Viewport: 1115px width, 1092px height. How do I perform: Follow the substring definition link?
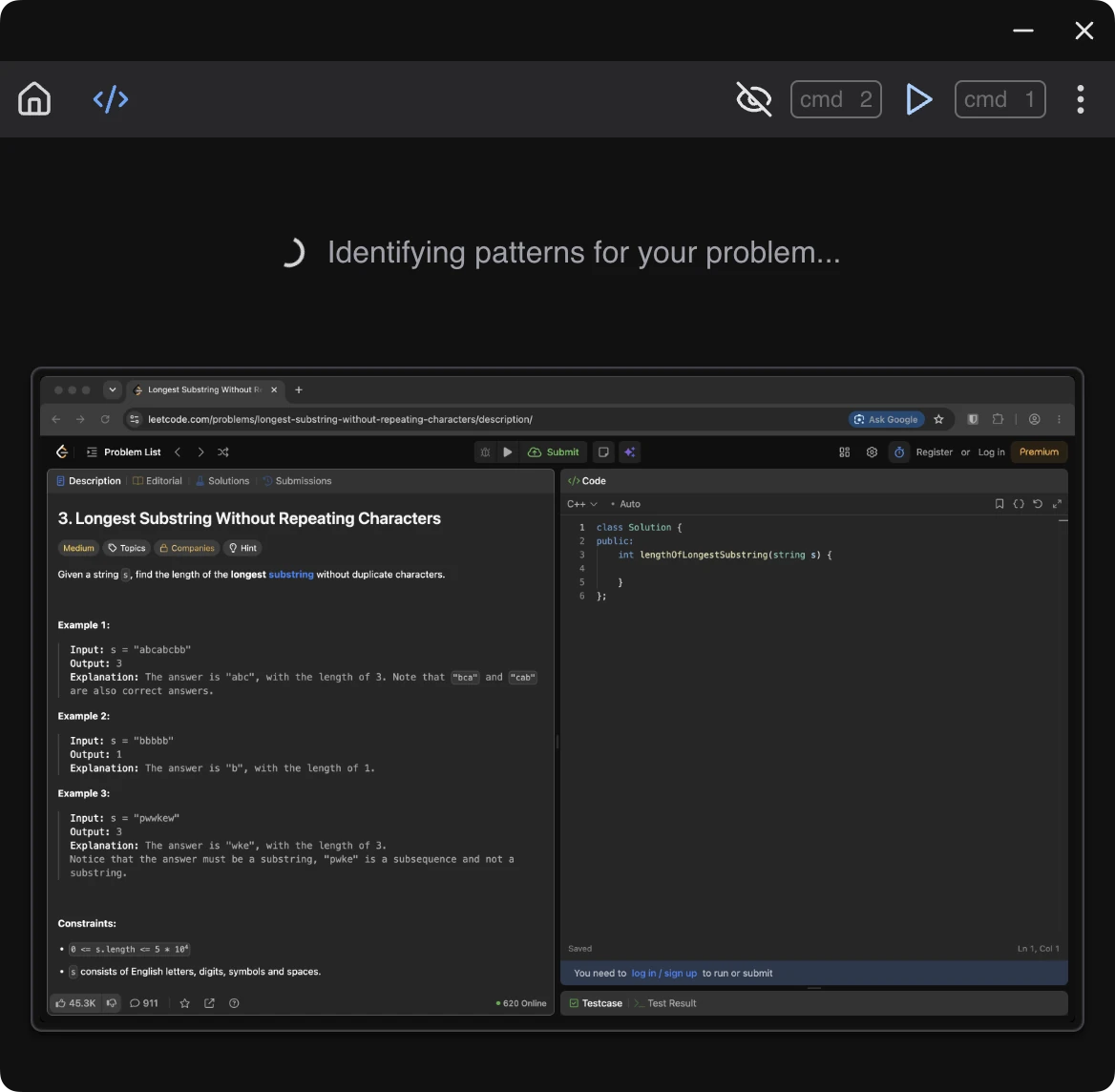pos(291,575)
